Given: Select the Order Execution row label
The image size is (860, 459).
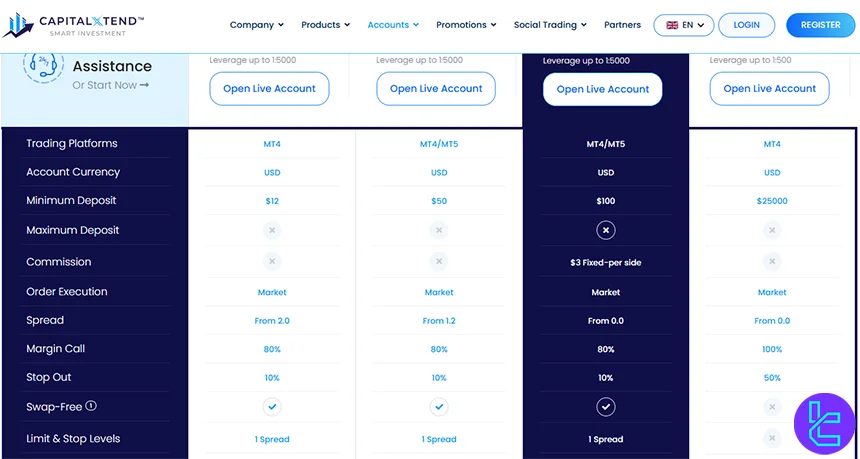Looking at the screenshot, I should pyautogui.click(x=67, y=291).
